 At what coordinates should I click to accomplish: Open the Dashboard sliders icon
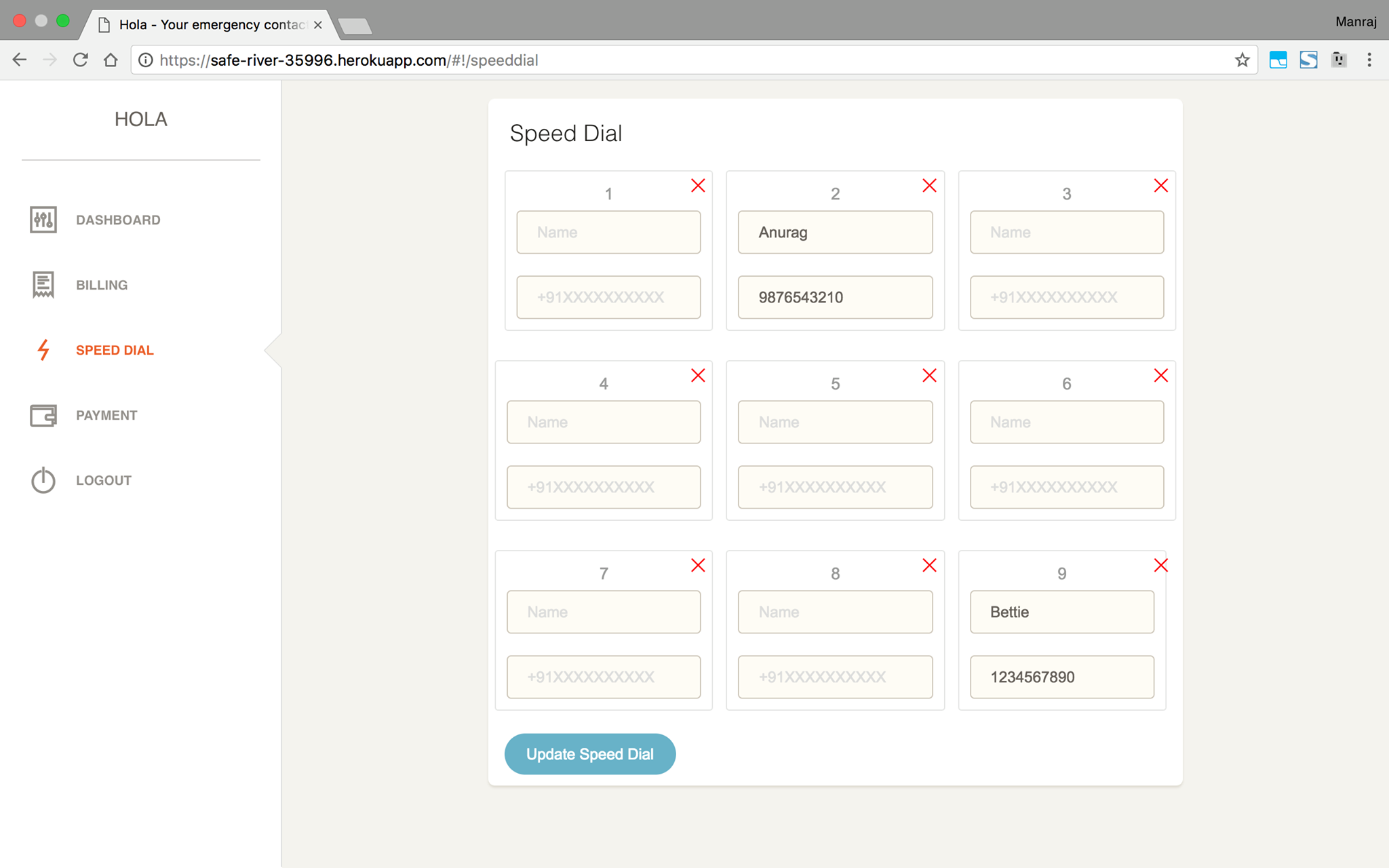click(x=43, y=220)
